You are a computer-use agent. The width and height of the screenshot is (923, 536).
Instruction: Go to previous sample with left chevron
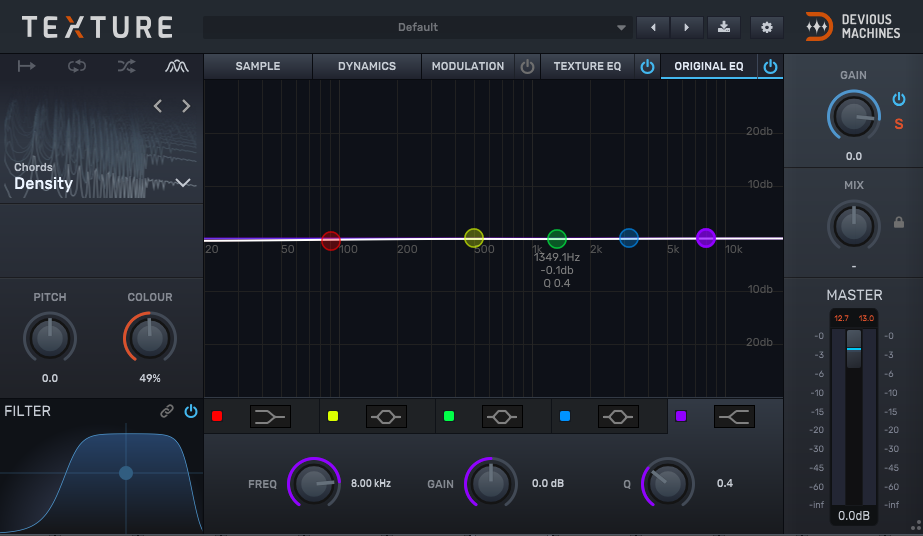158,106
